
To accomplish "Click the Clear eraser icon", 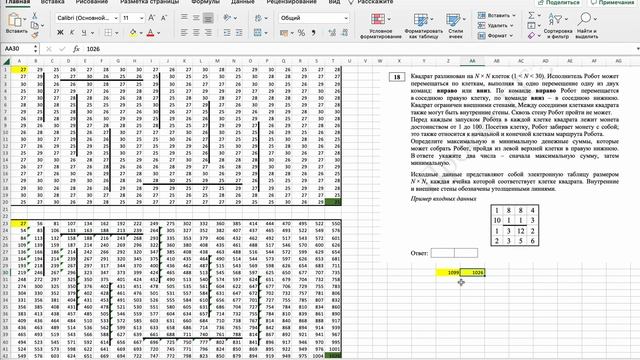I will 531,36.
